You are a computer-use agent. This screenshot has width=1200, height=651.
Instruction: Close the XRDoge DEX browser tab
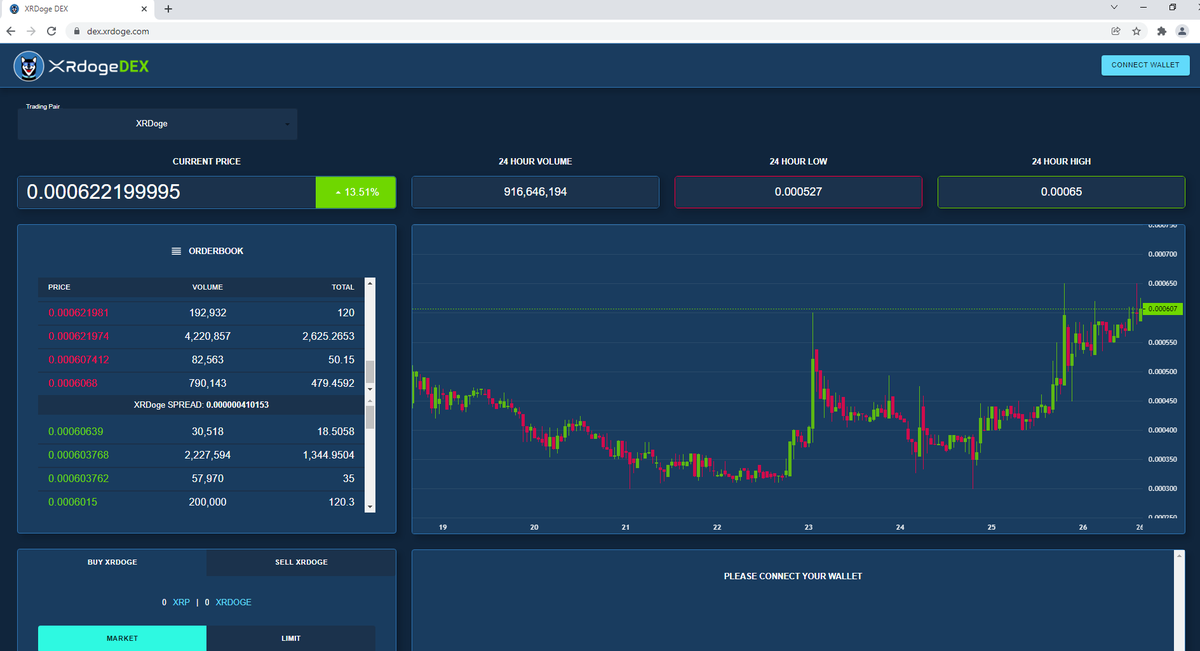pyautogui.click(x=145, y=9)
